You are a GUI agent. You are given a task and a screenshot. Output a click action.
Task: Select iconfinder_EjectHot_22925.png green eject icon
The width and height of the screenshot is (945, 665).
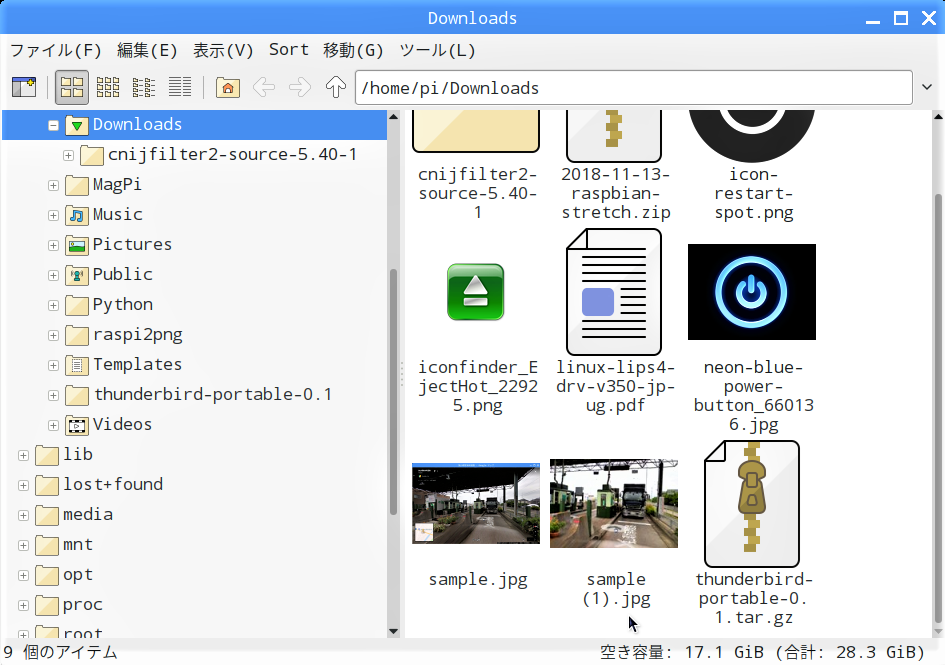click(476, 292)
